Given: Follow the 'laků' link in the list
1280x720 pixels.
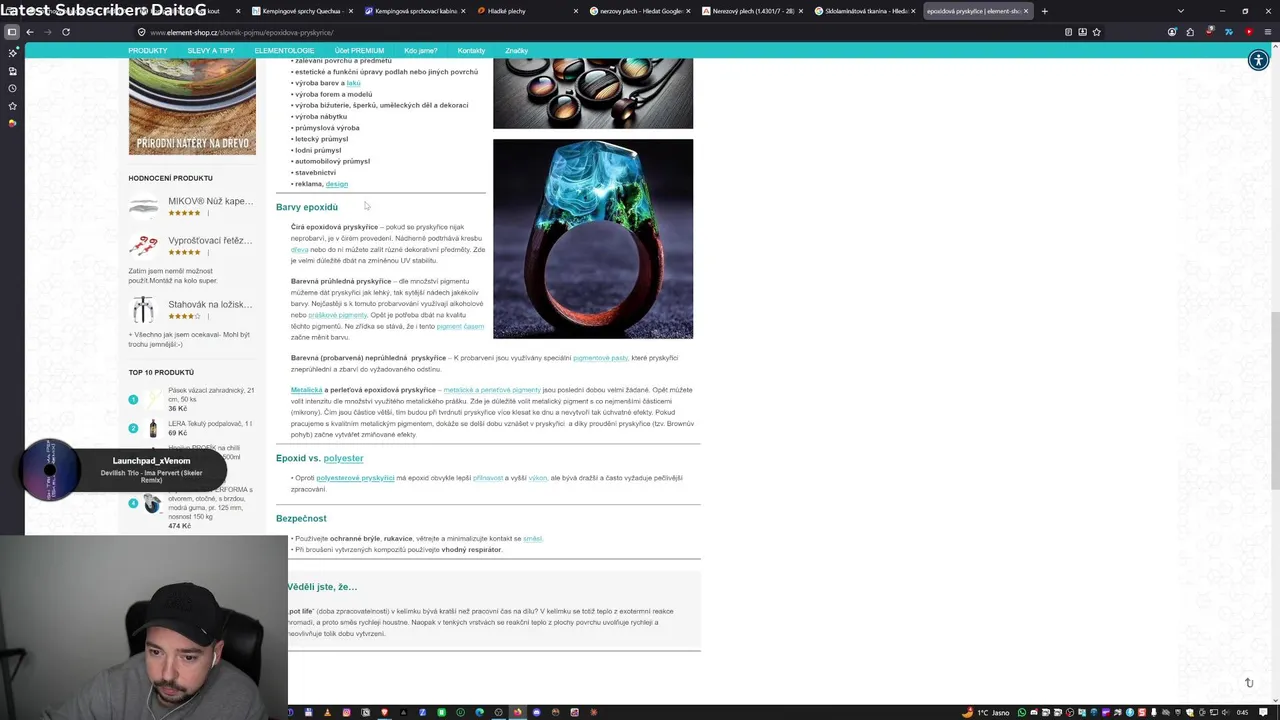Looking at the screenshot, I should coord(353,83).
